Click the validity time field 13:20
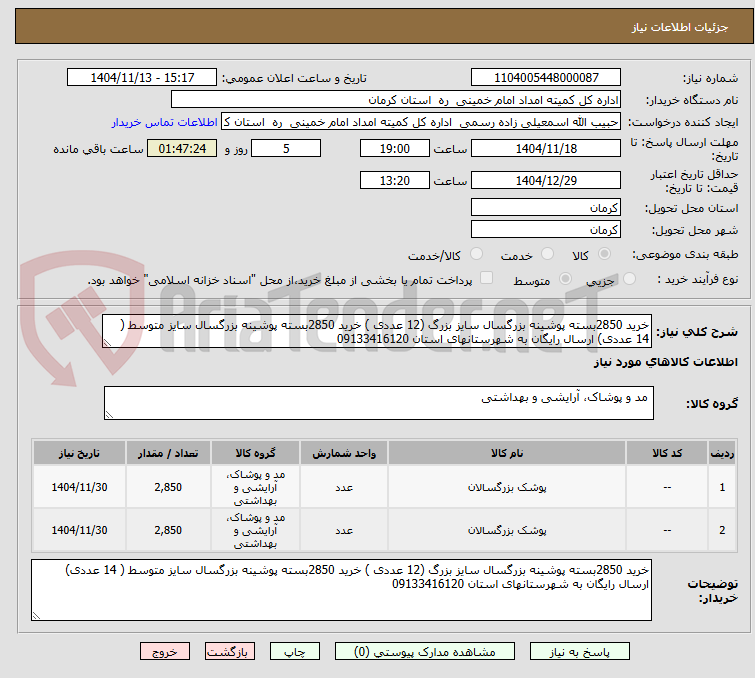The image size is (755, 678). point(394,180)
